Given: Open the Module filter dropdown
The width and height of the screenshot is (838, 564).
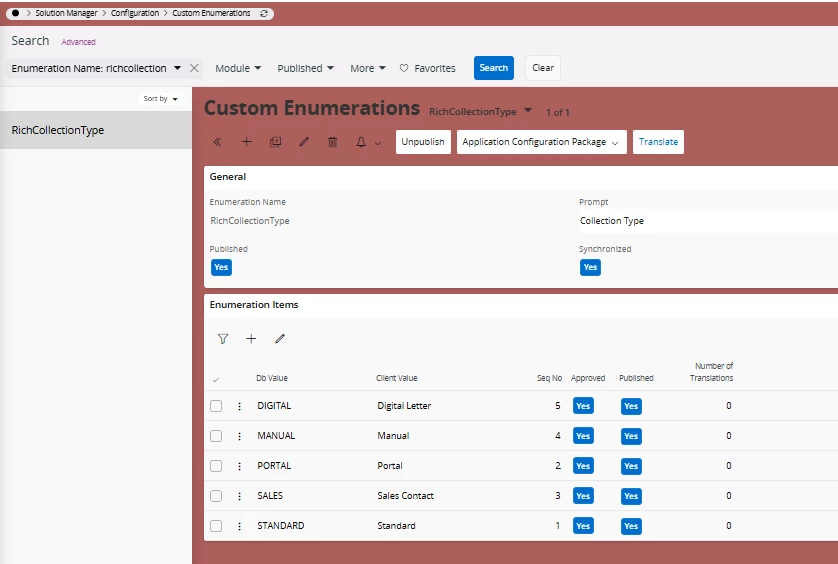Looking at the screenshot, I should (238, 68).
